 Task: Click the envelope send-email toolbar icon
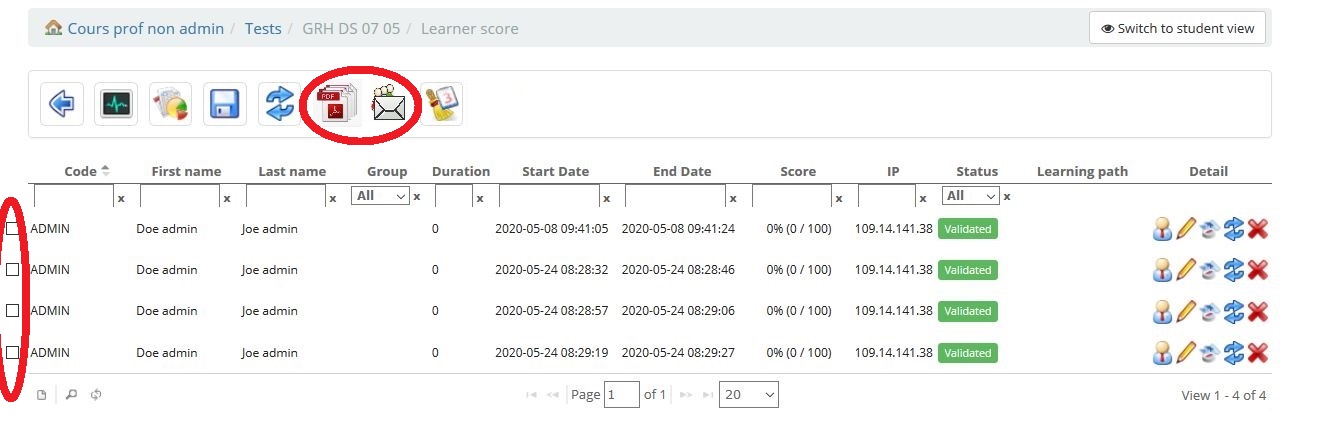click(x=387, y=104)
